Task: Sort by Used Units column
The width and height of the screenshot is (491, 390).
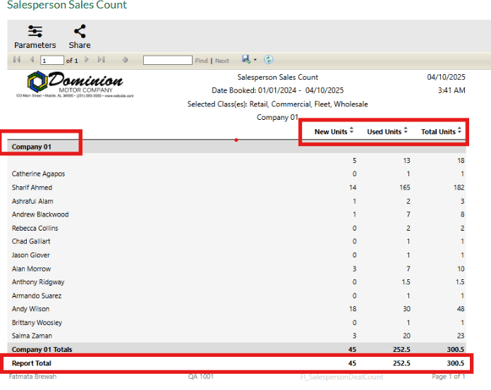Action: [406, 131]
